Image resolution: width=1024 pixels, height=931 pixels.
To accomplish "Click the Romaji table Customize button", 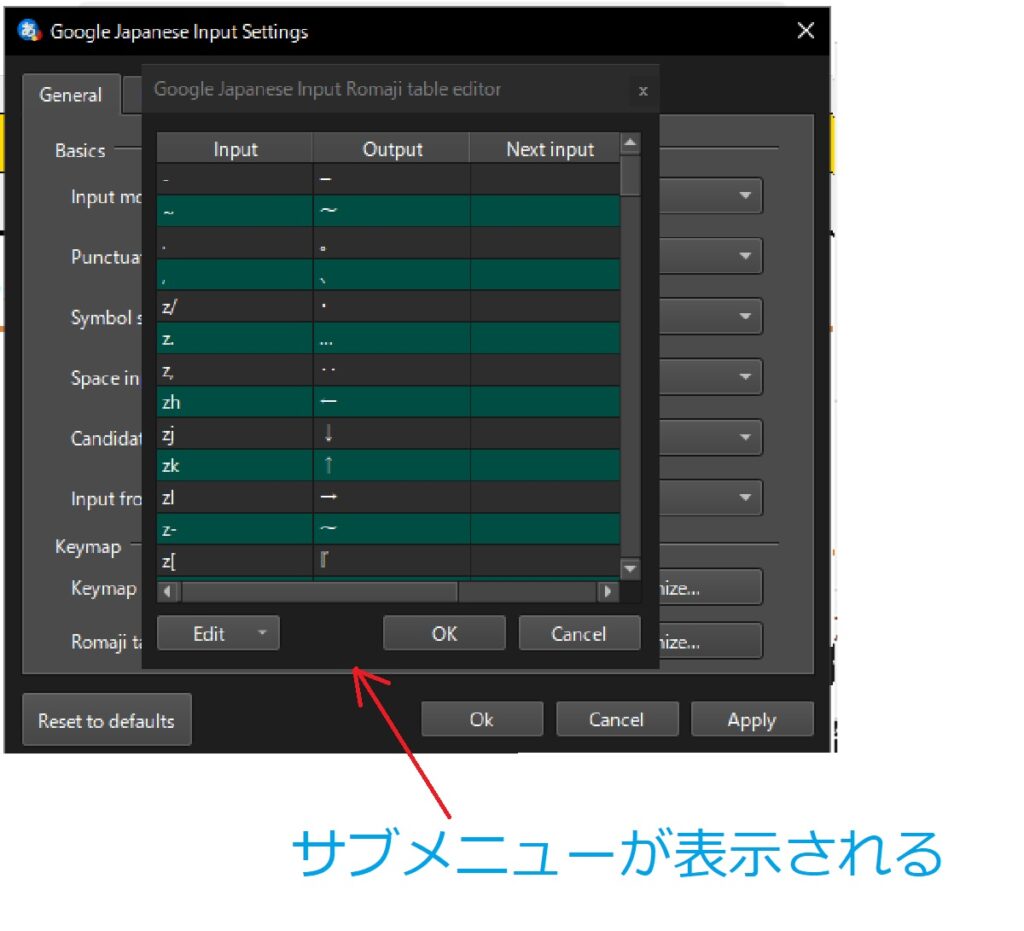I will [711, 641].
